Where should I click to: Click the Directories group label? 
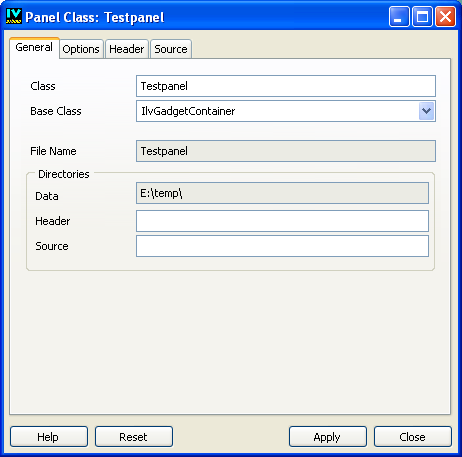pyautogui.click(x=64, y=174)
